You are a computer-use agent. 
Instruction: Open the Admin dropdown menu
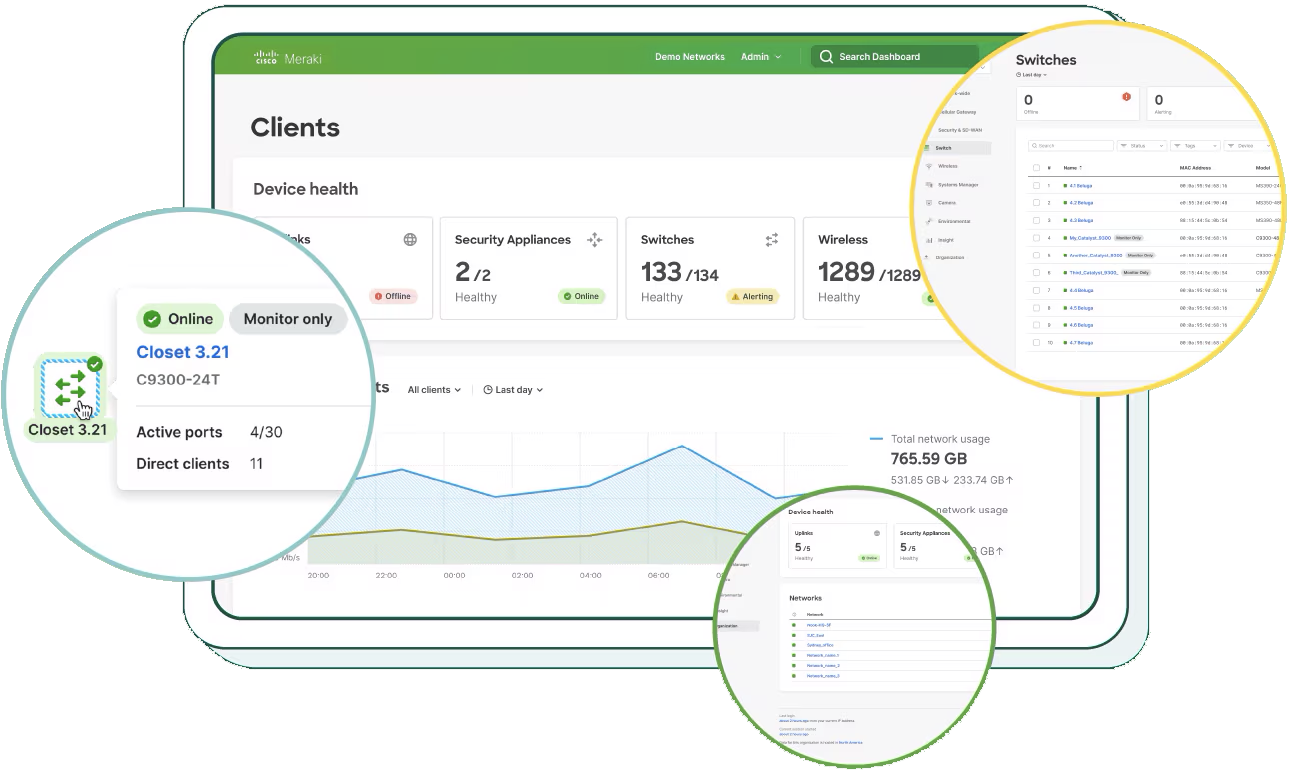[760, 57]
